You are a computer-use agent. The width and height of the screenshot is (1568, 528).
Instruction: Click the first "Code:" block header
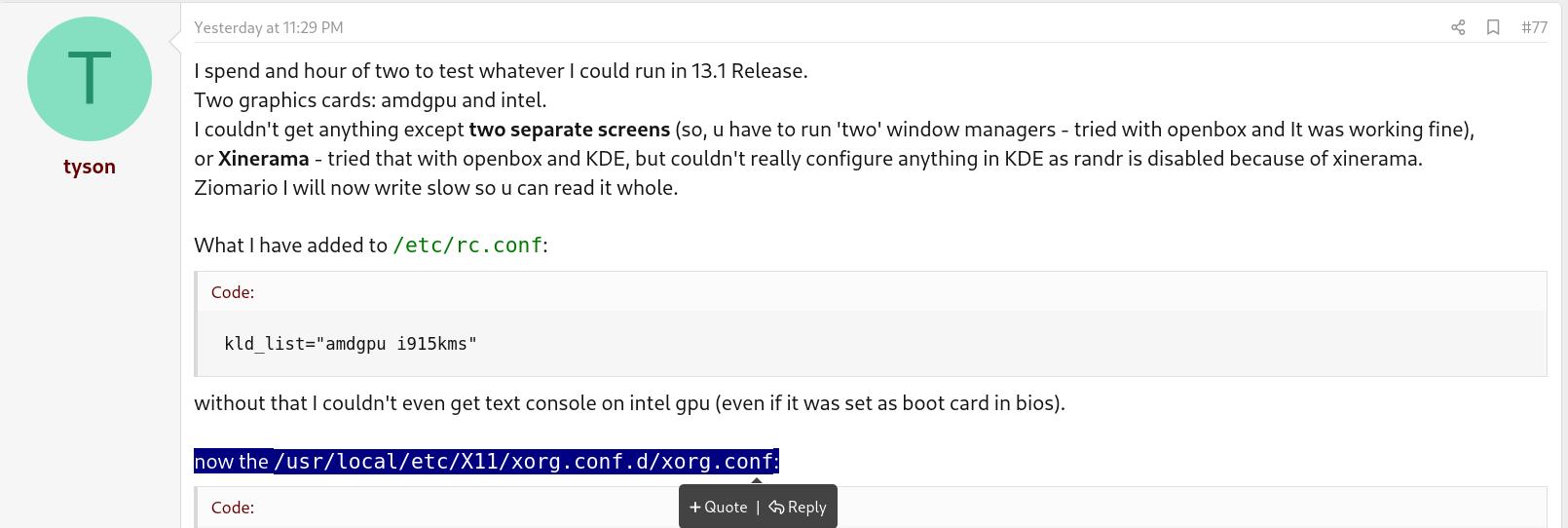tap(233, 292)
